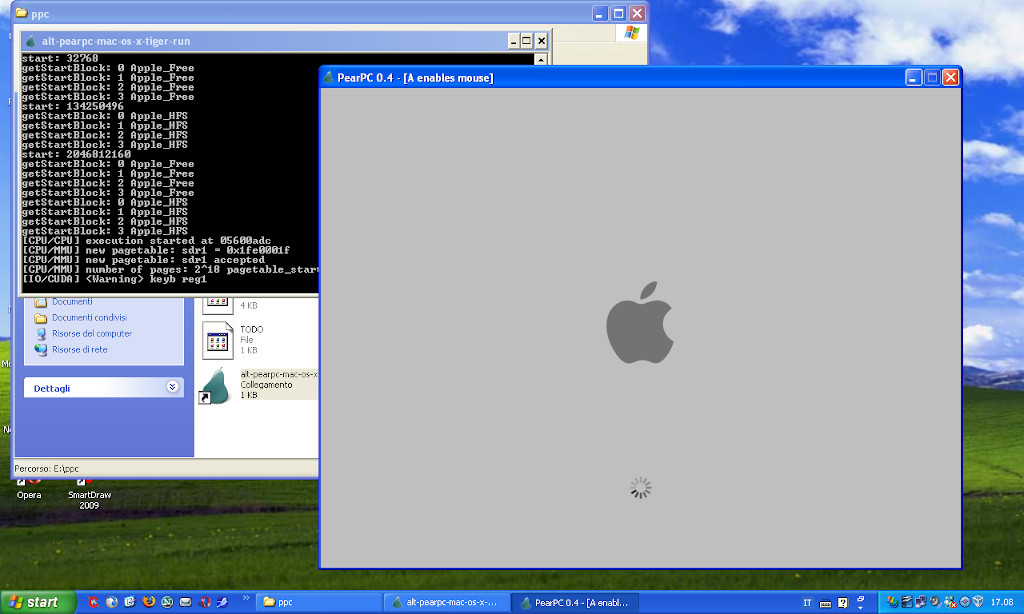Minimize the alt-pearpc-mac-os-x-tiger-run console

pyautogui.click(x=513, y=41)
